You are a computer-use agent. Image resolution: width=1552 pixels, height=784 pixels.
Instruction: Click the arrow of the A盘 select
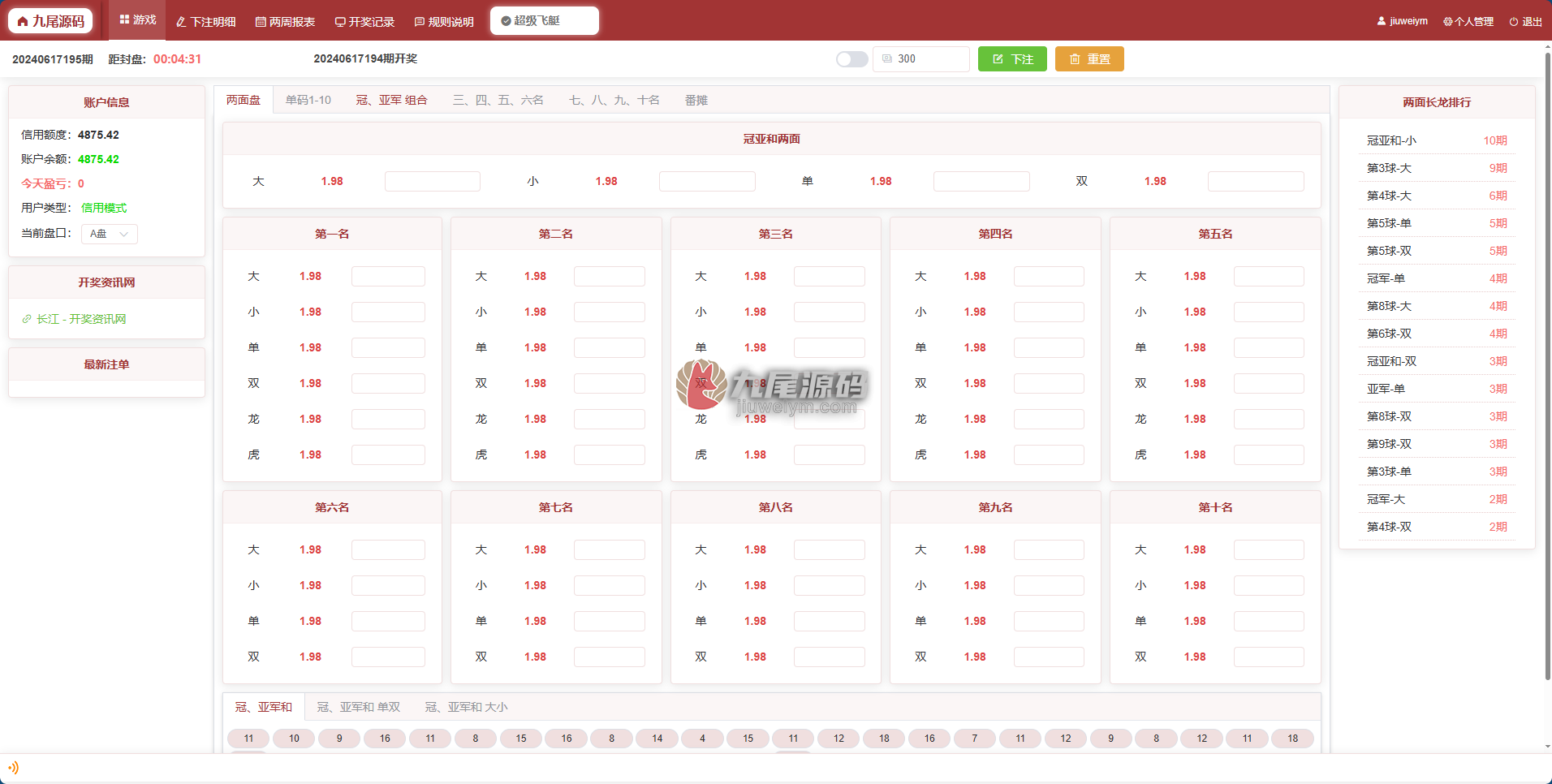tap(124, 234)
